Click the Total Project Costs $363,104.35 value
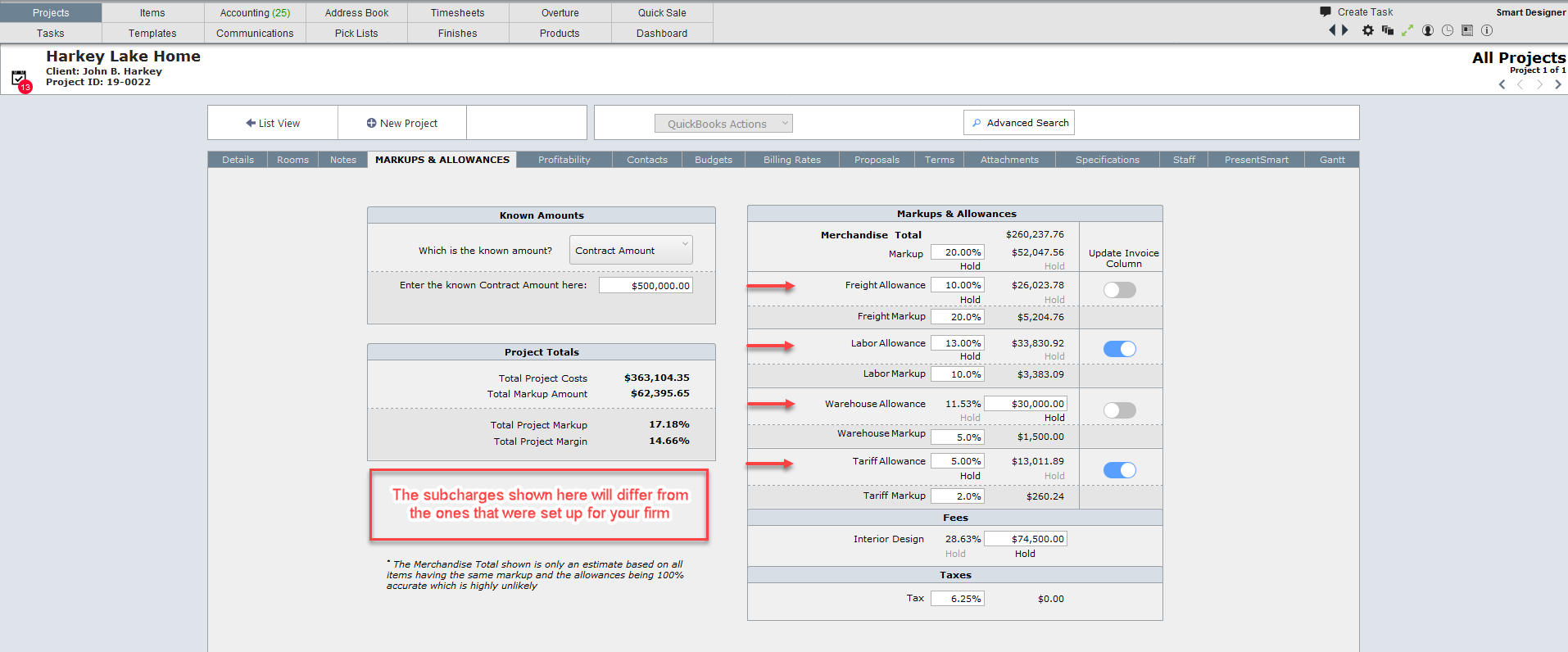The width and height of the screenshot is (1568, 652). pyautogui.click(x=657, y=378)
